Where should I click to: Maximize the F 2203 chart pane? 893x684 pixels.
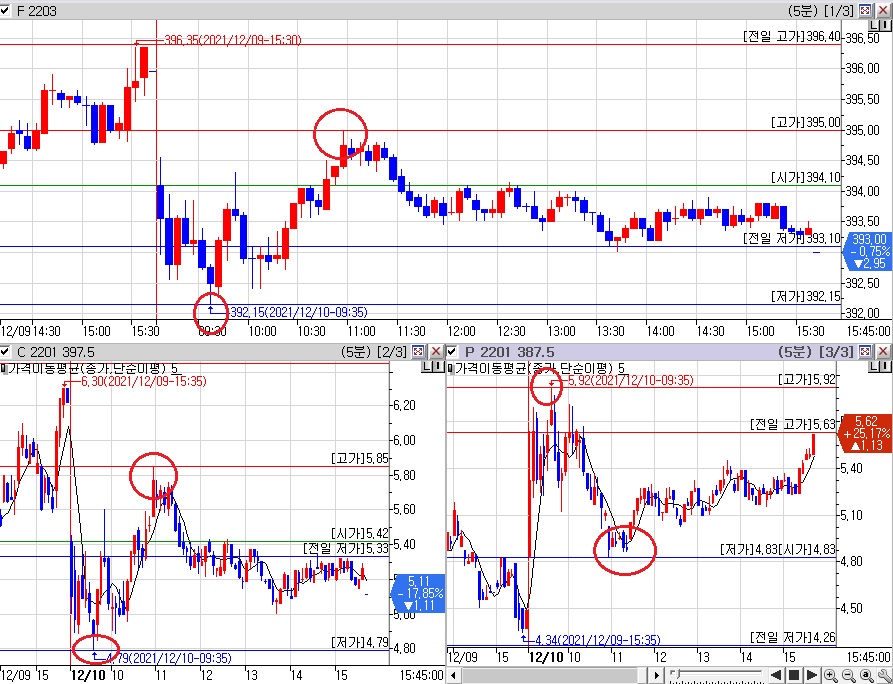tap(865, 10)
